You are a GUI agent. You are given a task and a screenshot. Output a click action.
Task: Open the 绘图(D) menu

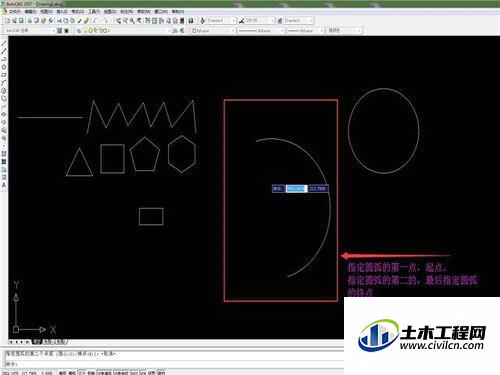[x=110, y=12]
